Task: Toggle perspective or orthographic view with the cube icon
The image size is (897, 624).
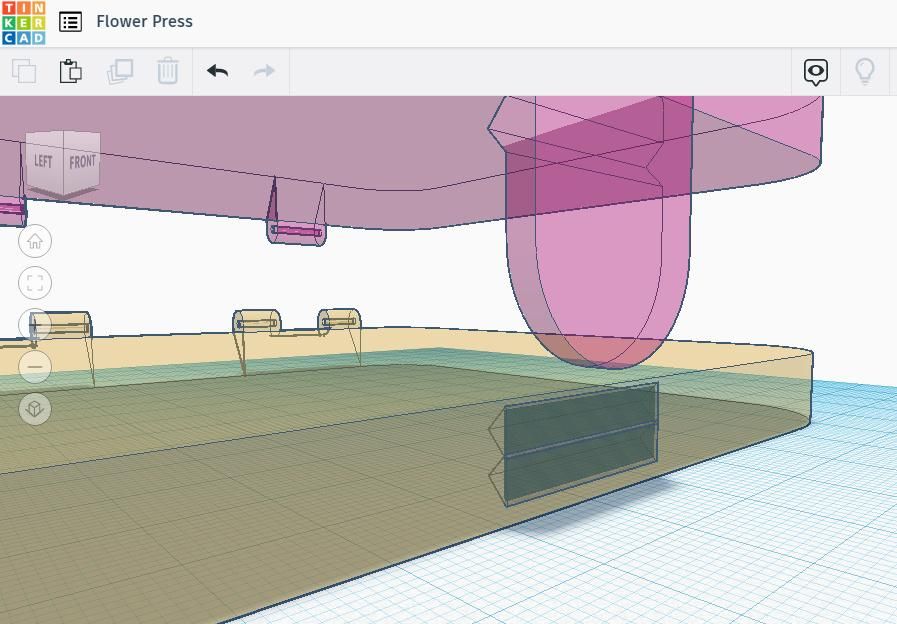Action: 35,408
